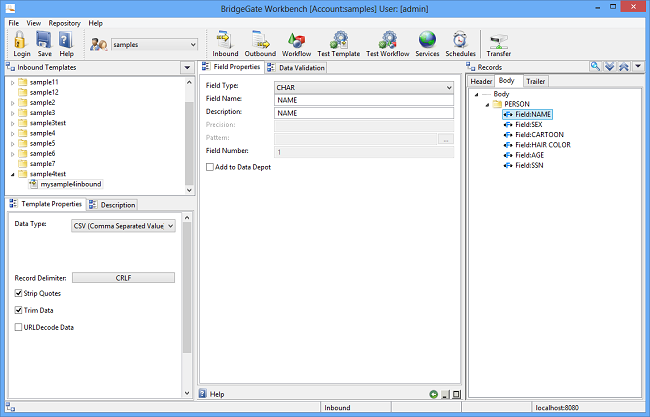Screen dimensions: 650x417
Task: Maximize the Help panel
Action: point(456,395)
